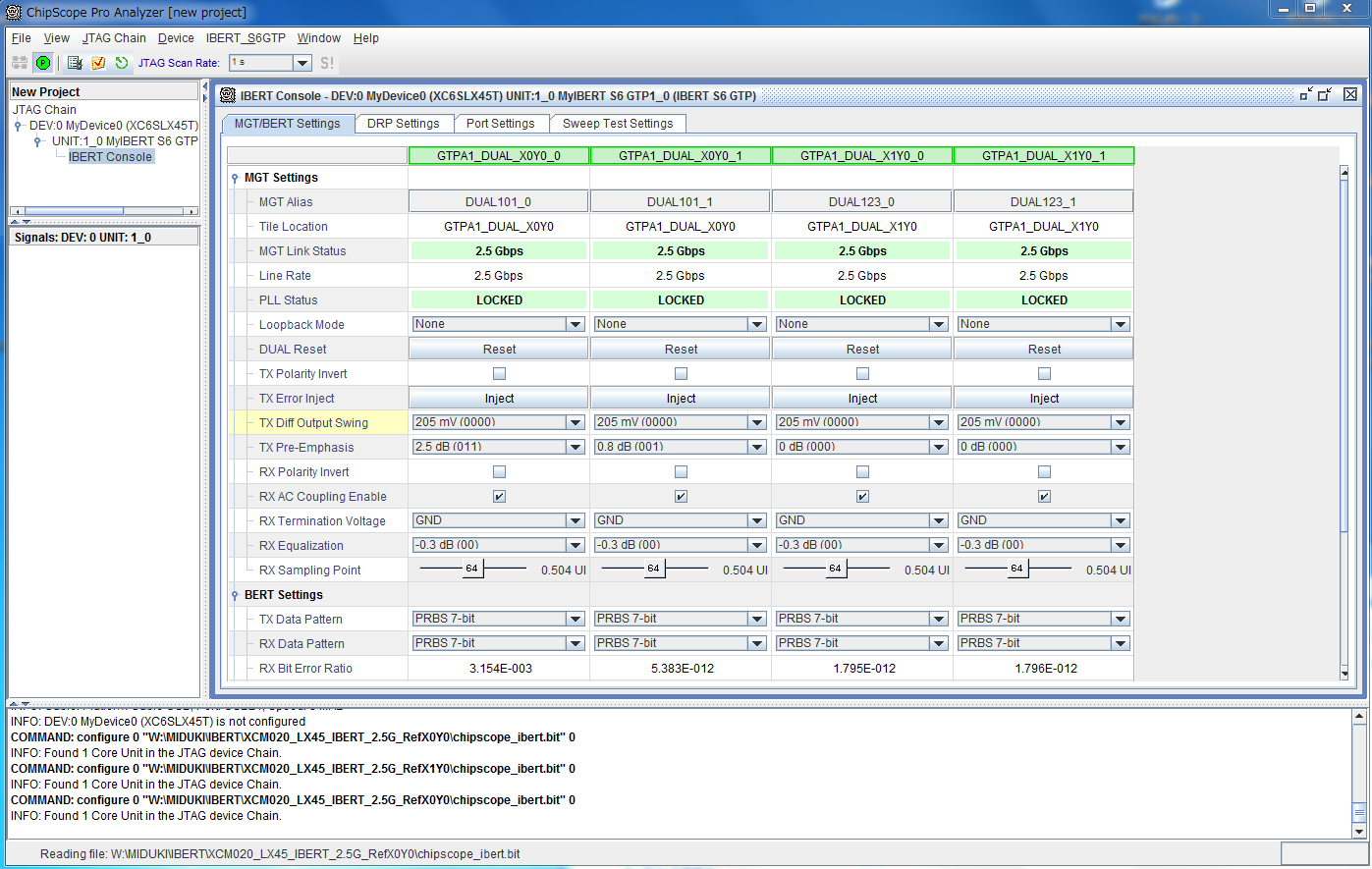Switch to the Sweep Test Settings tab
This screenshot has height=869, width=1372.
[x=618, y=124]
